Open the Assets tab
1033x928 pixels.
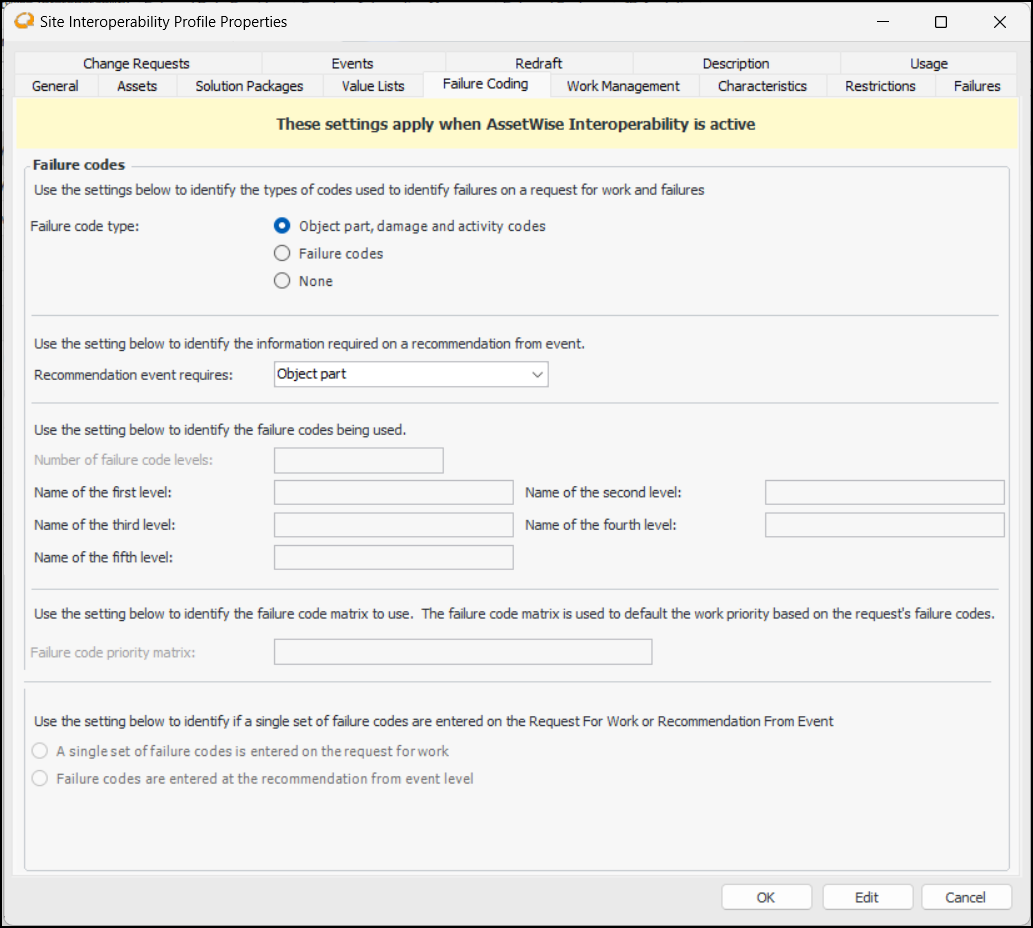[x=137, y=86]
